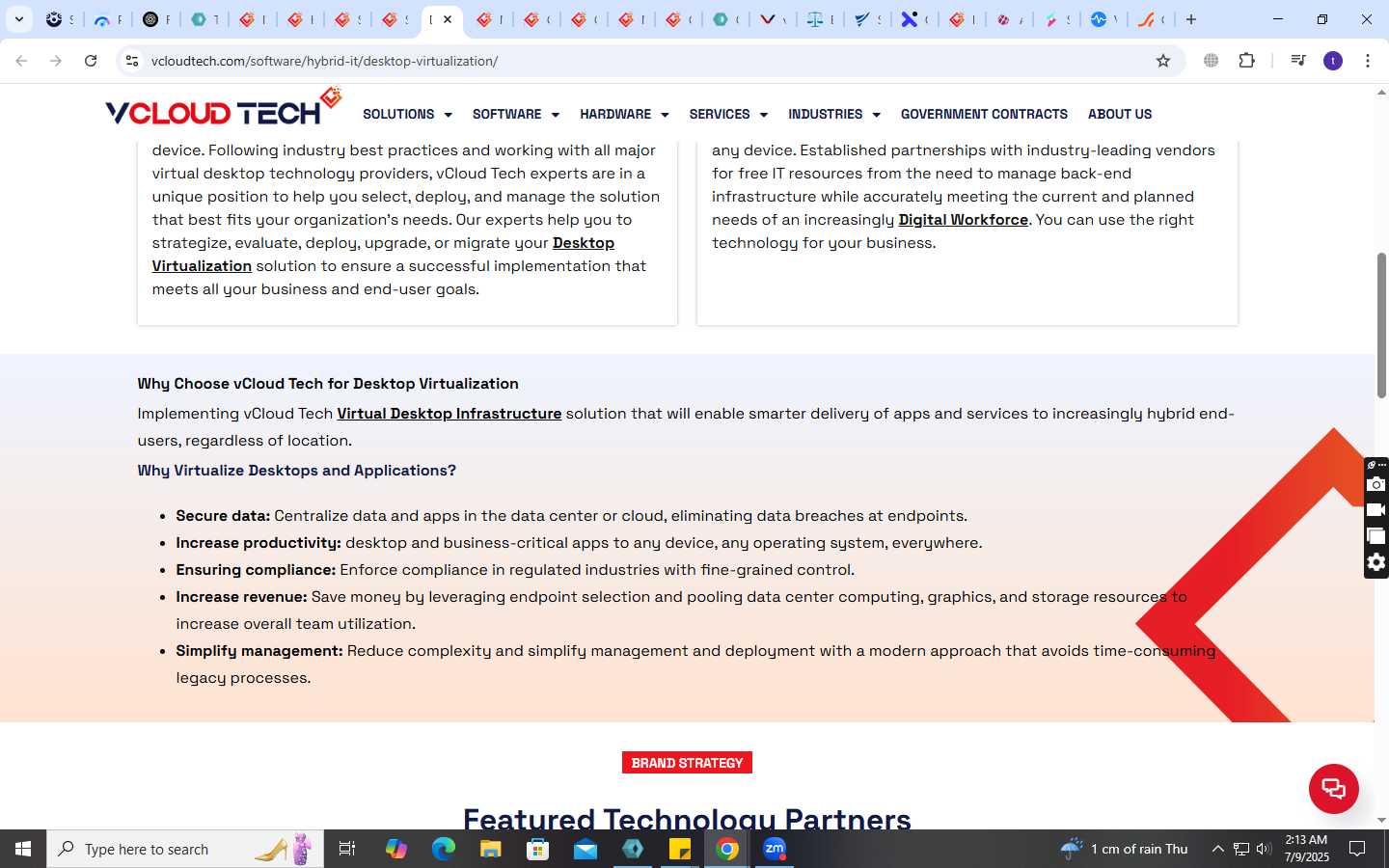Open the Chrome three-dot menu
1389x868 pixels.
(x=1368, y=61)
